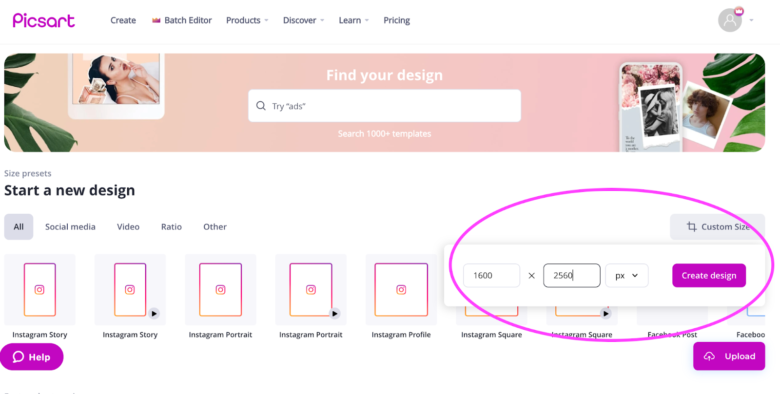Switch to the Video tab

point(128,227)
